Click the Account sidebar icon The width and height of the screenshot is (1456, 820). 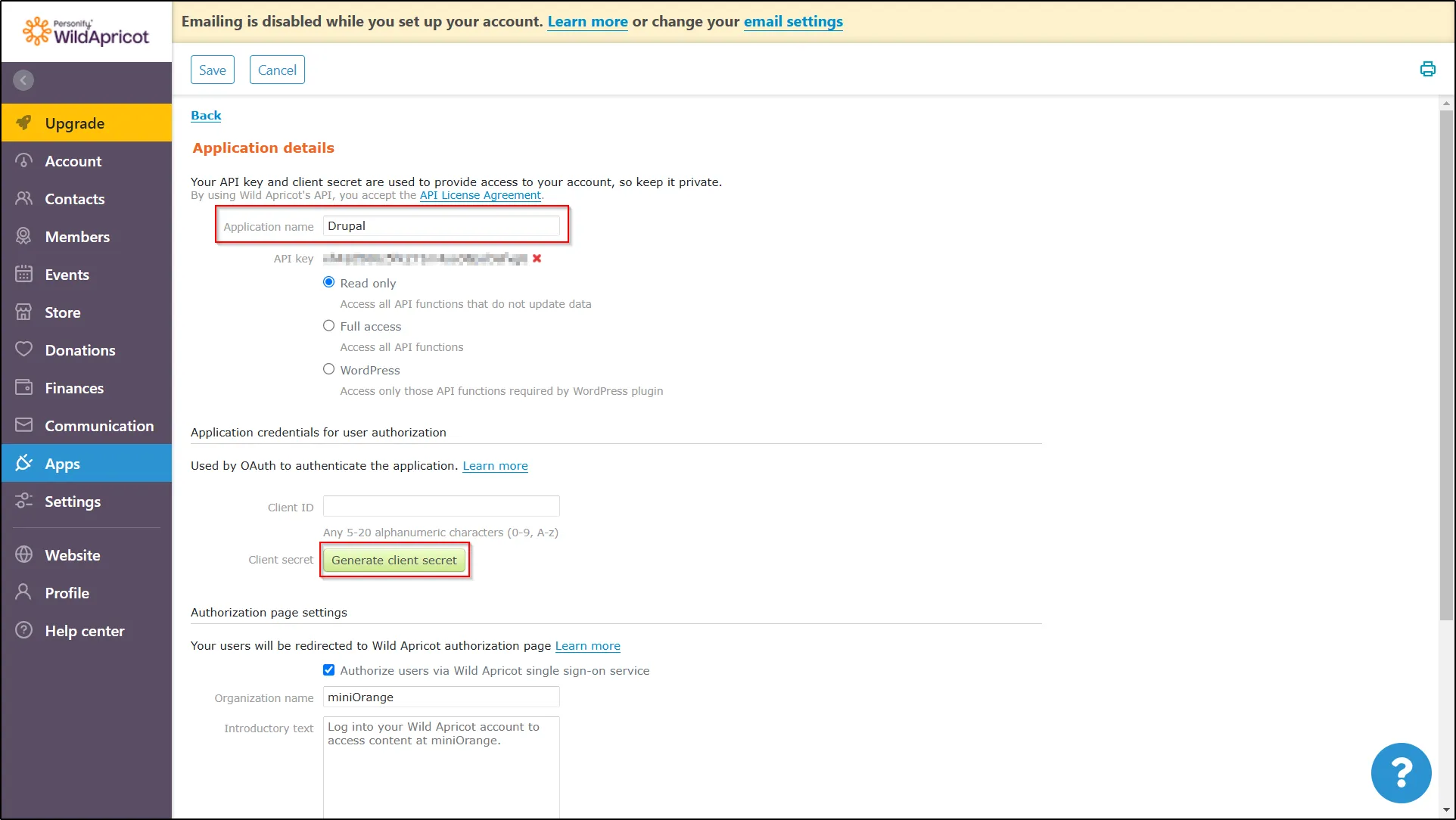(x=24, y=160)
